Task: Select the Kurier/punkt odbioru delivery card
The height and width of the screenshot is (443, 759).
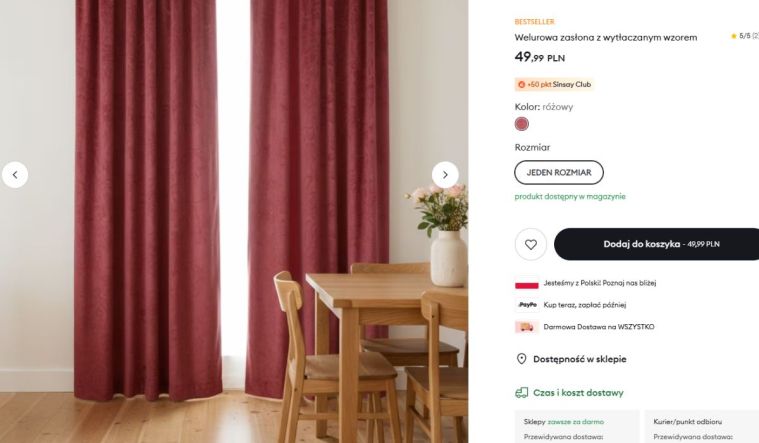Action: 701,427
